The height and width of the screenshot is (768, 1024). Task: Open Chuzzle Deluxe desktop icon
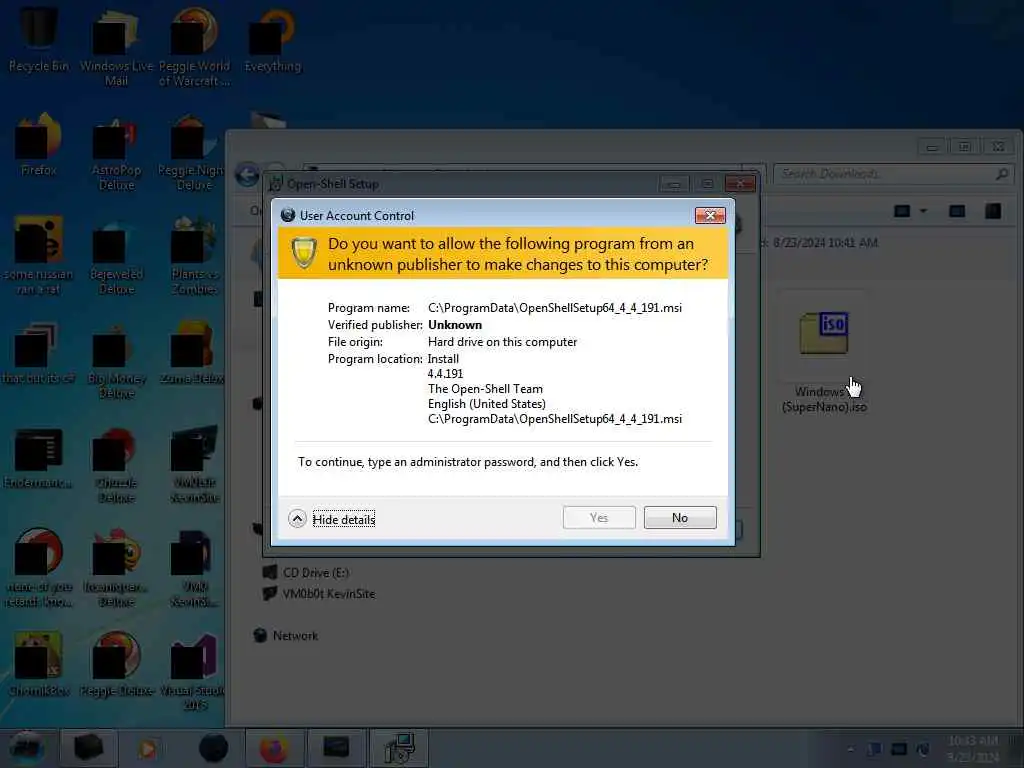tap(116, 465)
